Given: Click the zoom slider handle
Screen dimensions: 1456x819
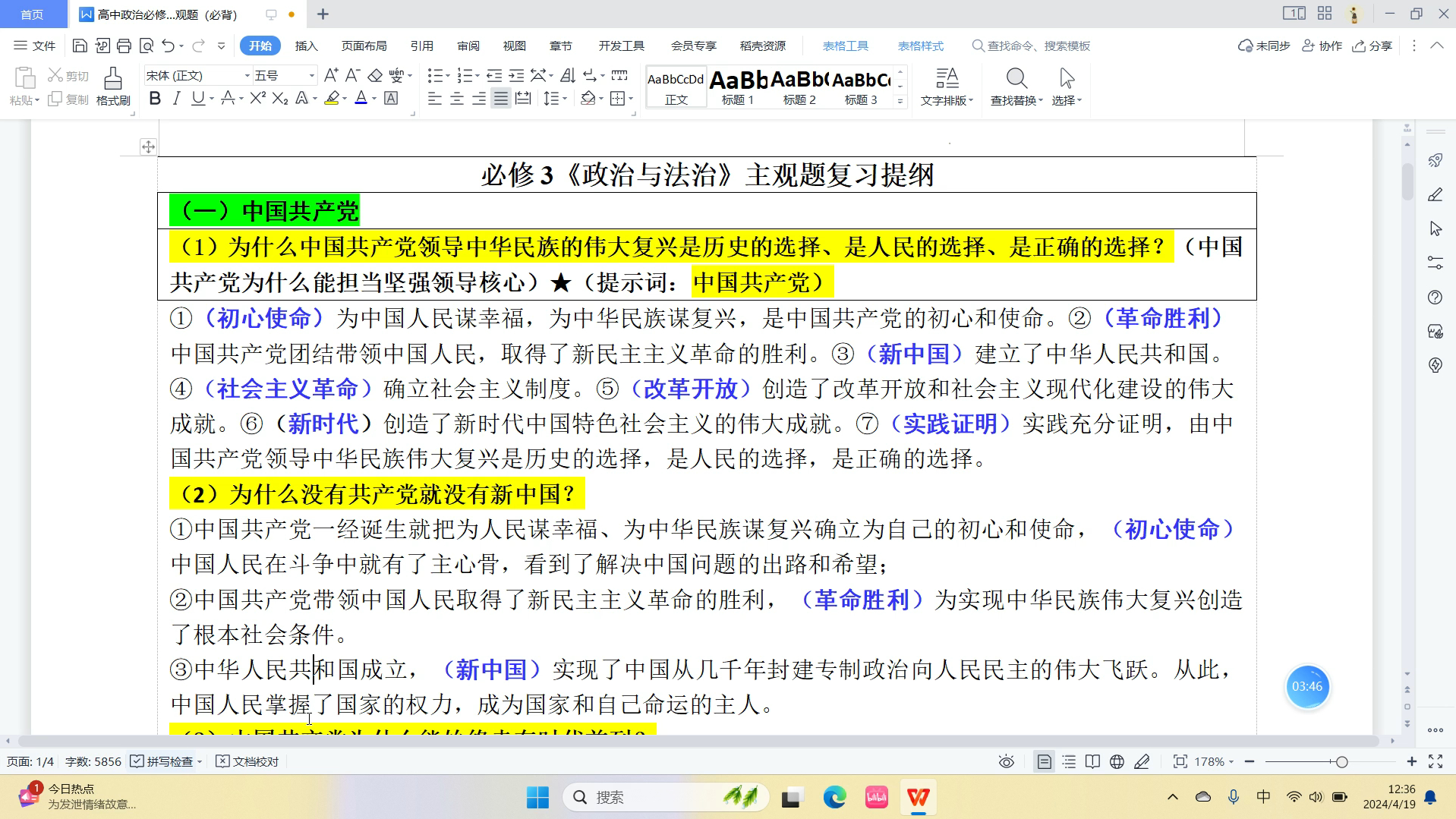Looking at the screenshot, I should tap(1341, 761).
